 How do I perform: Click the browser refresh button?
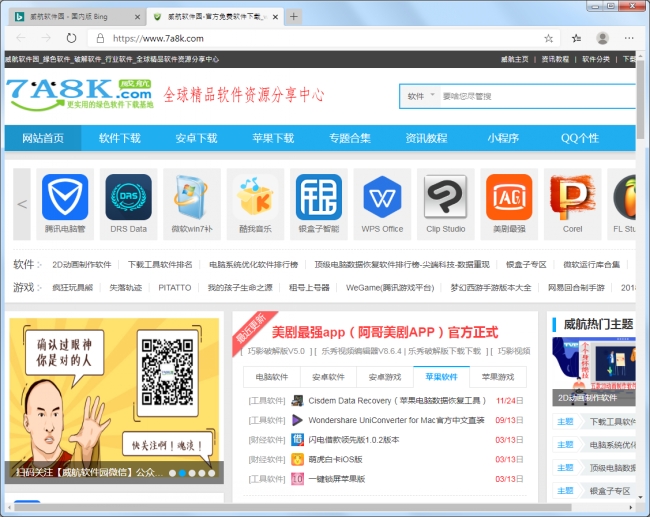click(71, 38)
